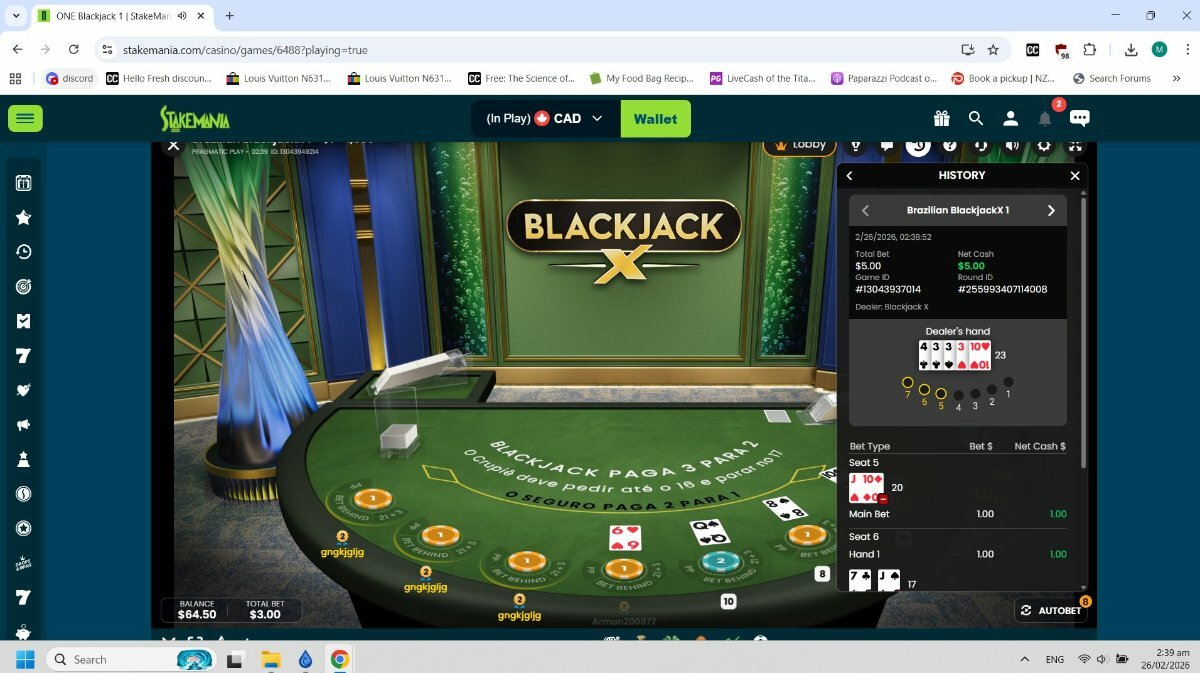Image resolution: width=1200 pixels, height=673 pixels.
Task: Open the LiveCash of the Tita bookmark
Action: (762, 78)
